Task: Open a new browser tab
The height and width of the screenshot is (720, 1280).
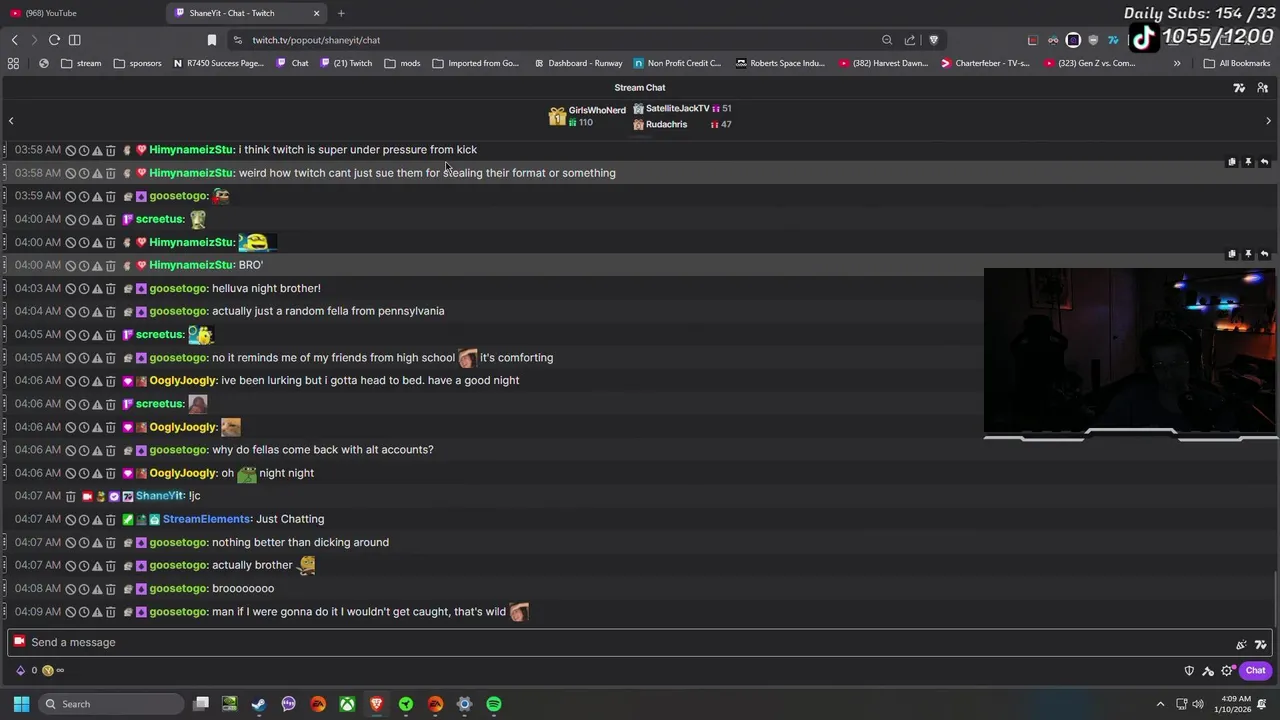Action: pyautogui.click(x=341, y=13)
